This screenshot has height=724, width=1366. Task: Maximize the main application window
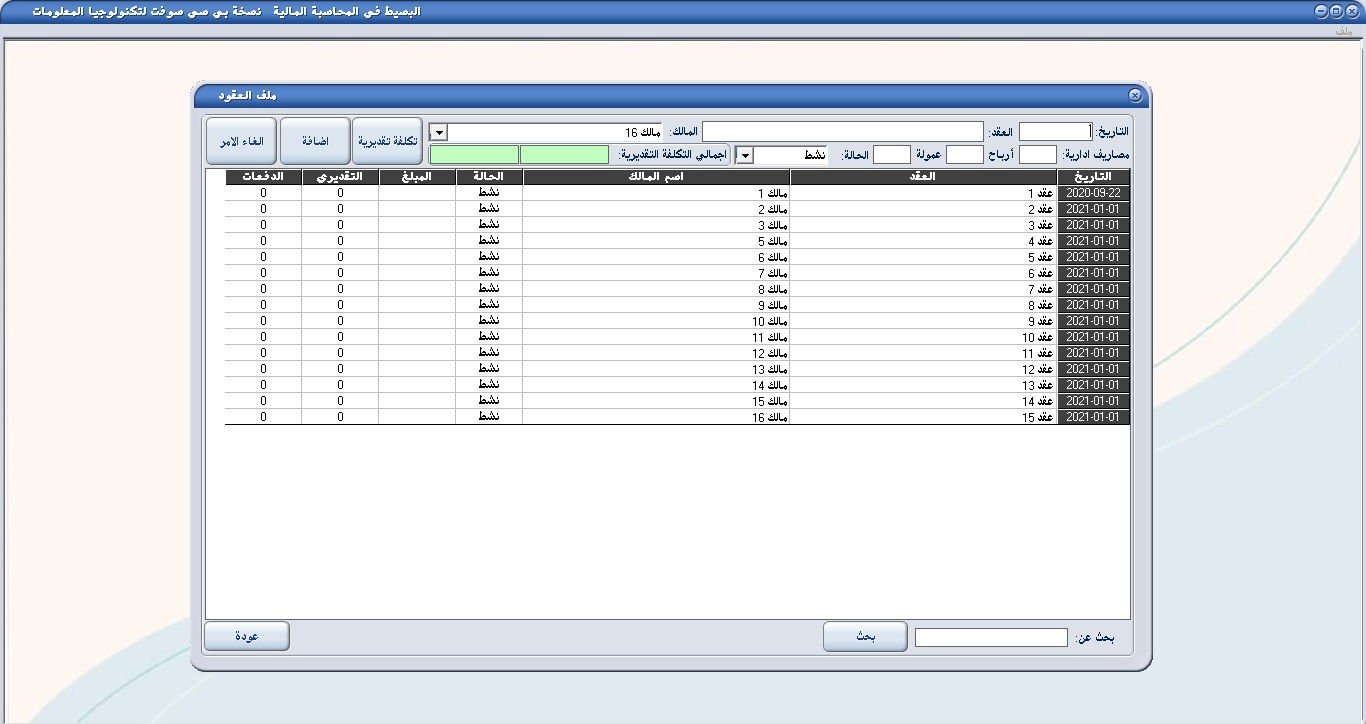(x=1336, y=11)
